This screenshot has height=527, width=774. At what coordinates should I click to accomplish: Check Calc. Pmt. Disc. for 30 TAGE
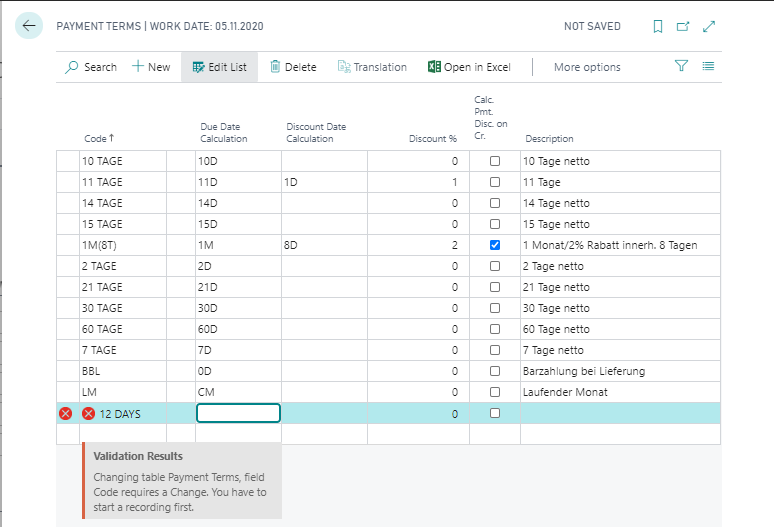pyautogui.click(x=495, y=308)
